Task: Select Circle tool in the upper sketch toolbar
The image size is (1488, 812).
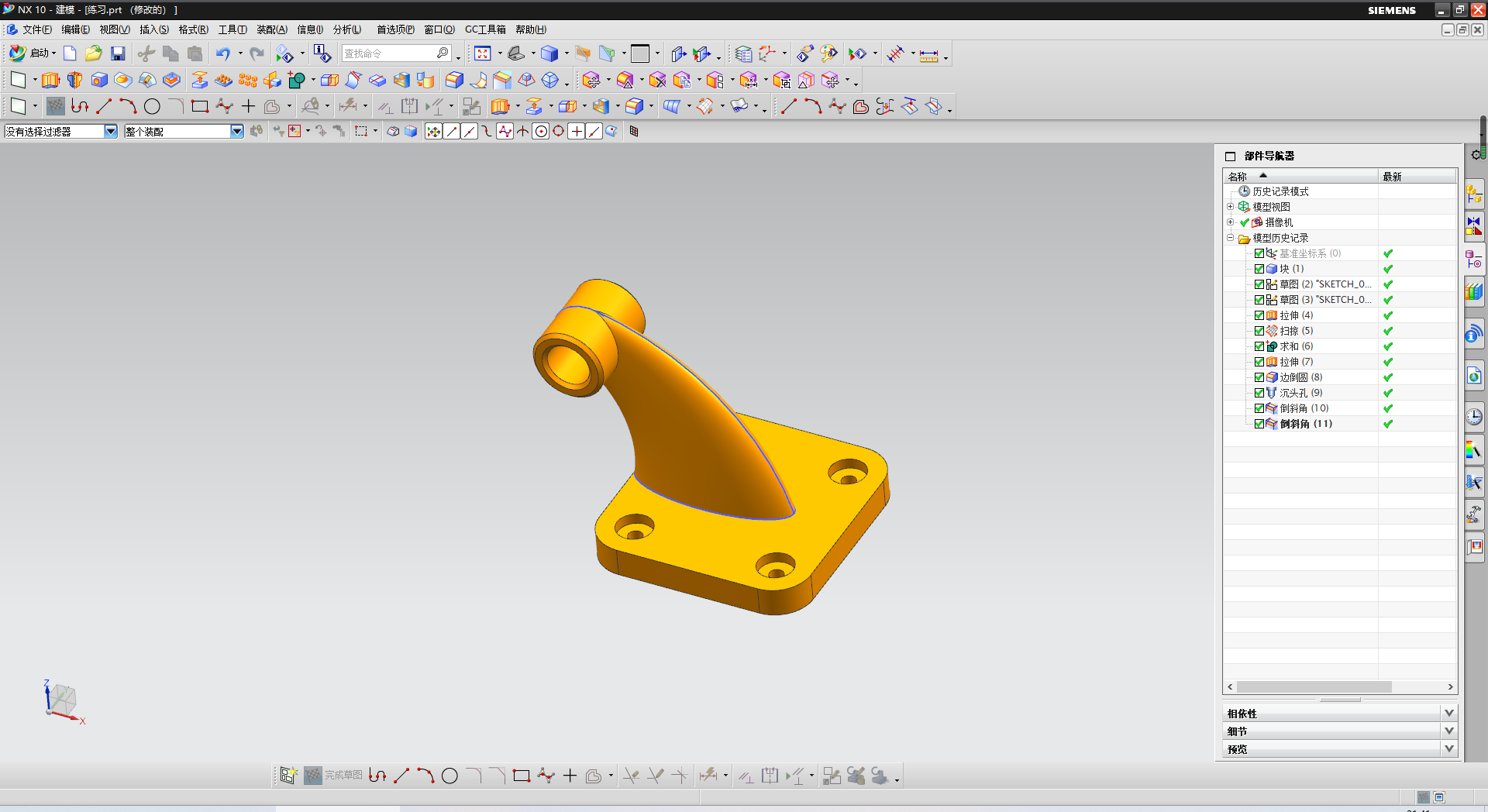Action: (x=152, y=106)
